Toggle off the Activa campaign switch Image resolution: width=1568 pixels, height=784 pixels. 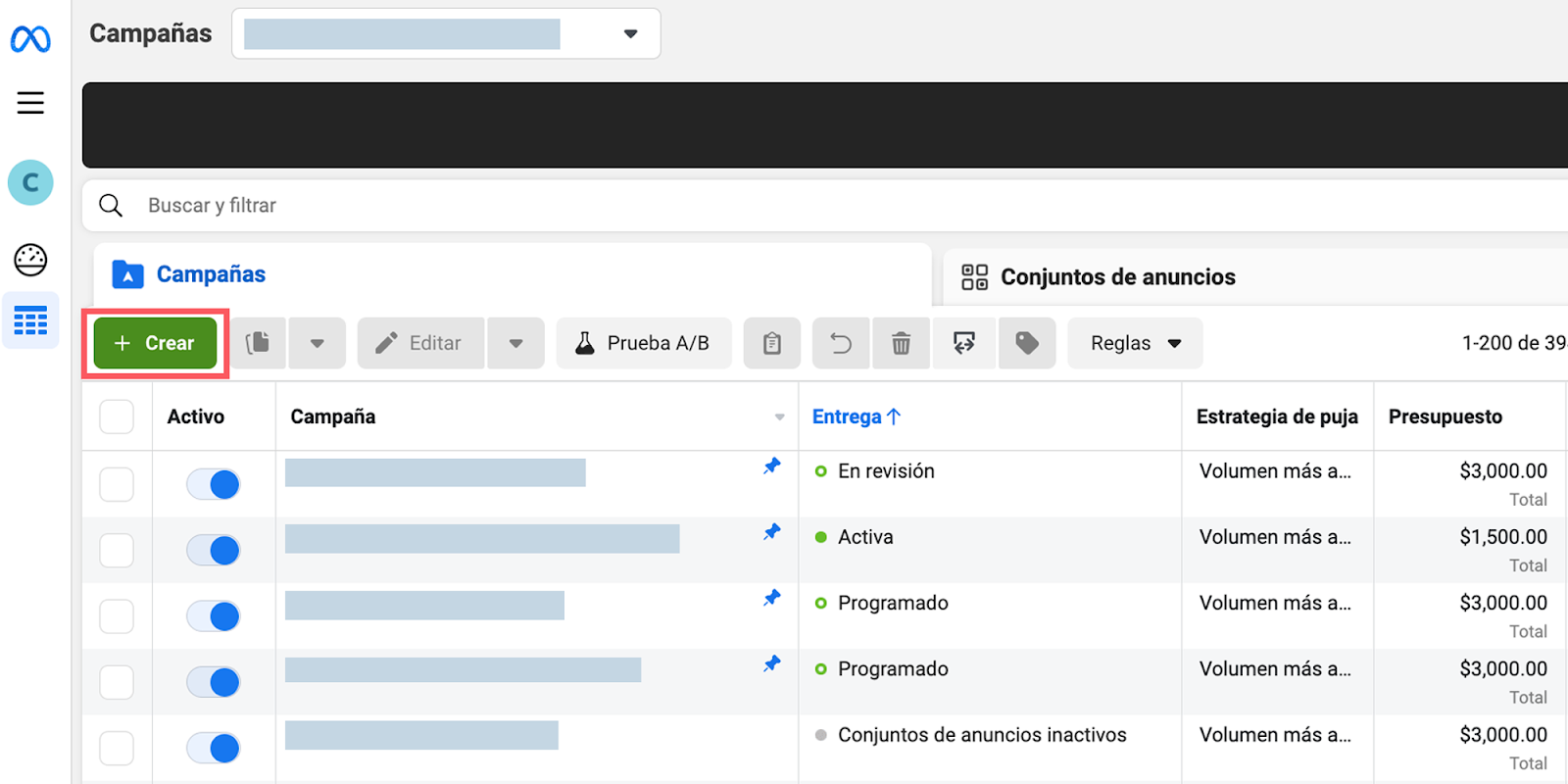tap(214, 550)
